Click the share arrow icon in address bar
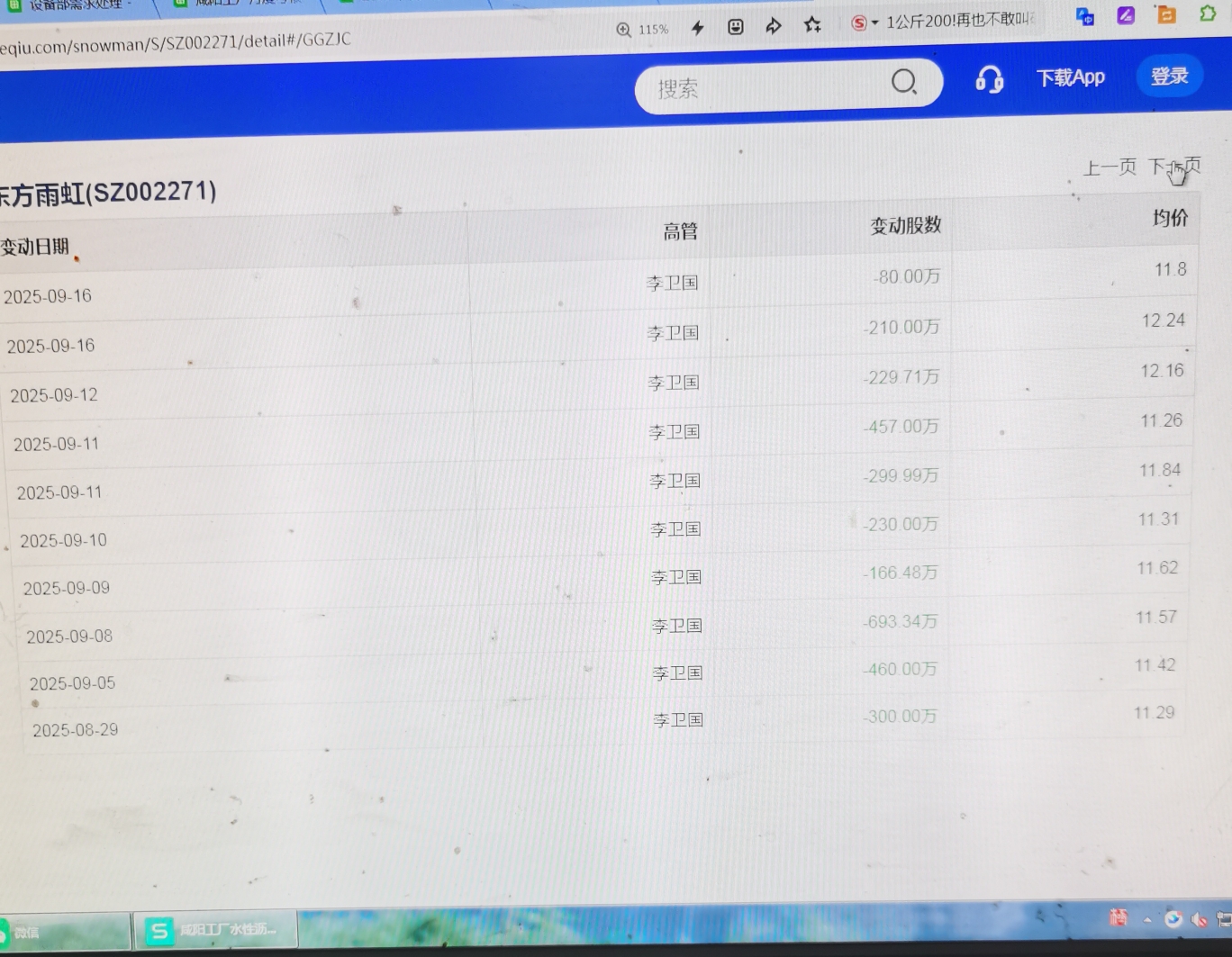 pos(774,26)
